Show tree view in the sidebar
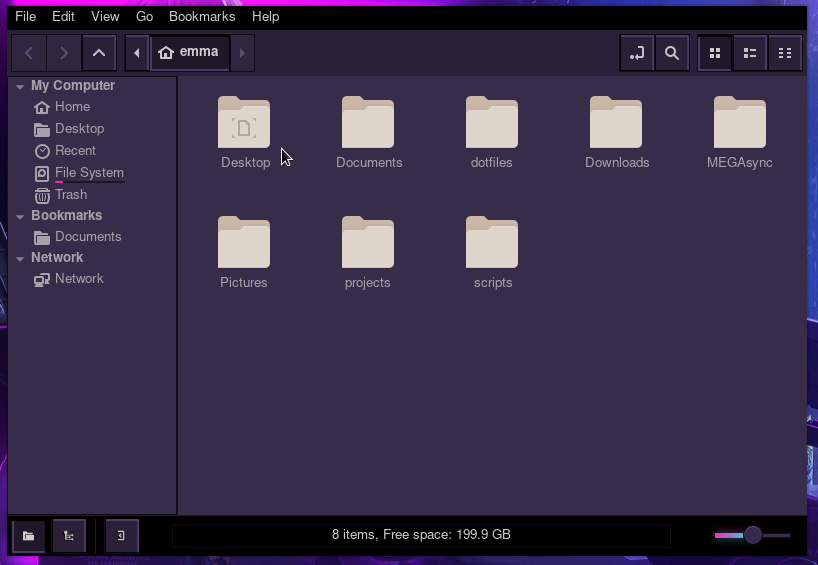Screen dimensions: 818x565 point(69,535)
